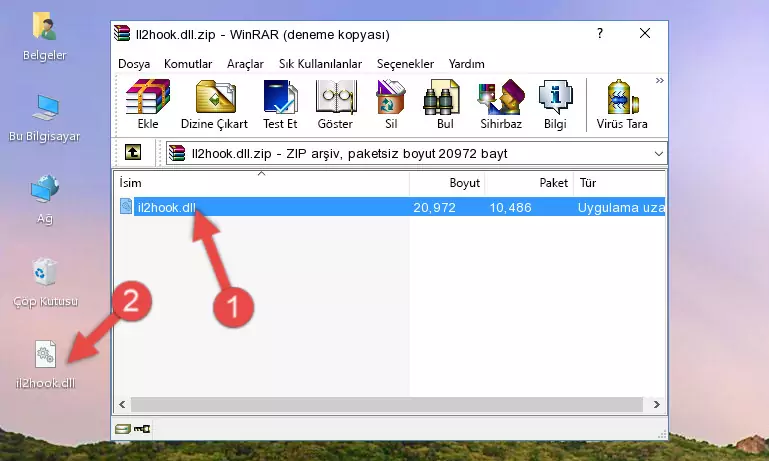Click the horizontal scrollbar track
769x461 pixels.
pyautogui.click(x=387, y=405)
